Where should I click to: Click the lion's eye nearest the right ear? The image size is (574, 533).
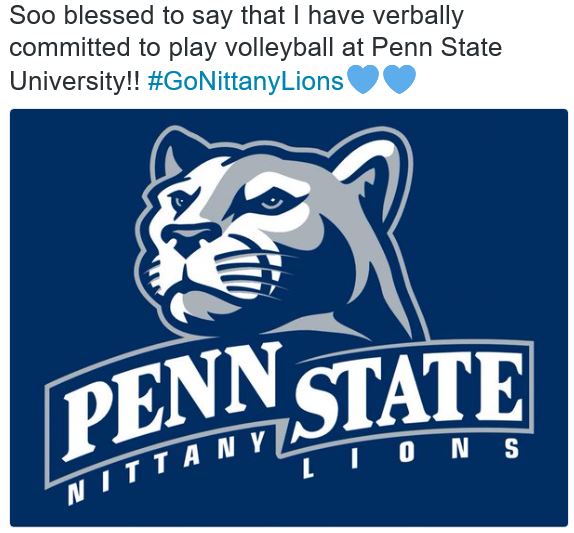click(273, 202)
